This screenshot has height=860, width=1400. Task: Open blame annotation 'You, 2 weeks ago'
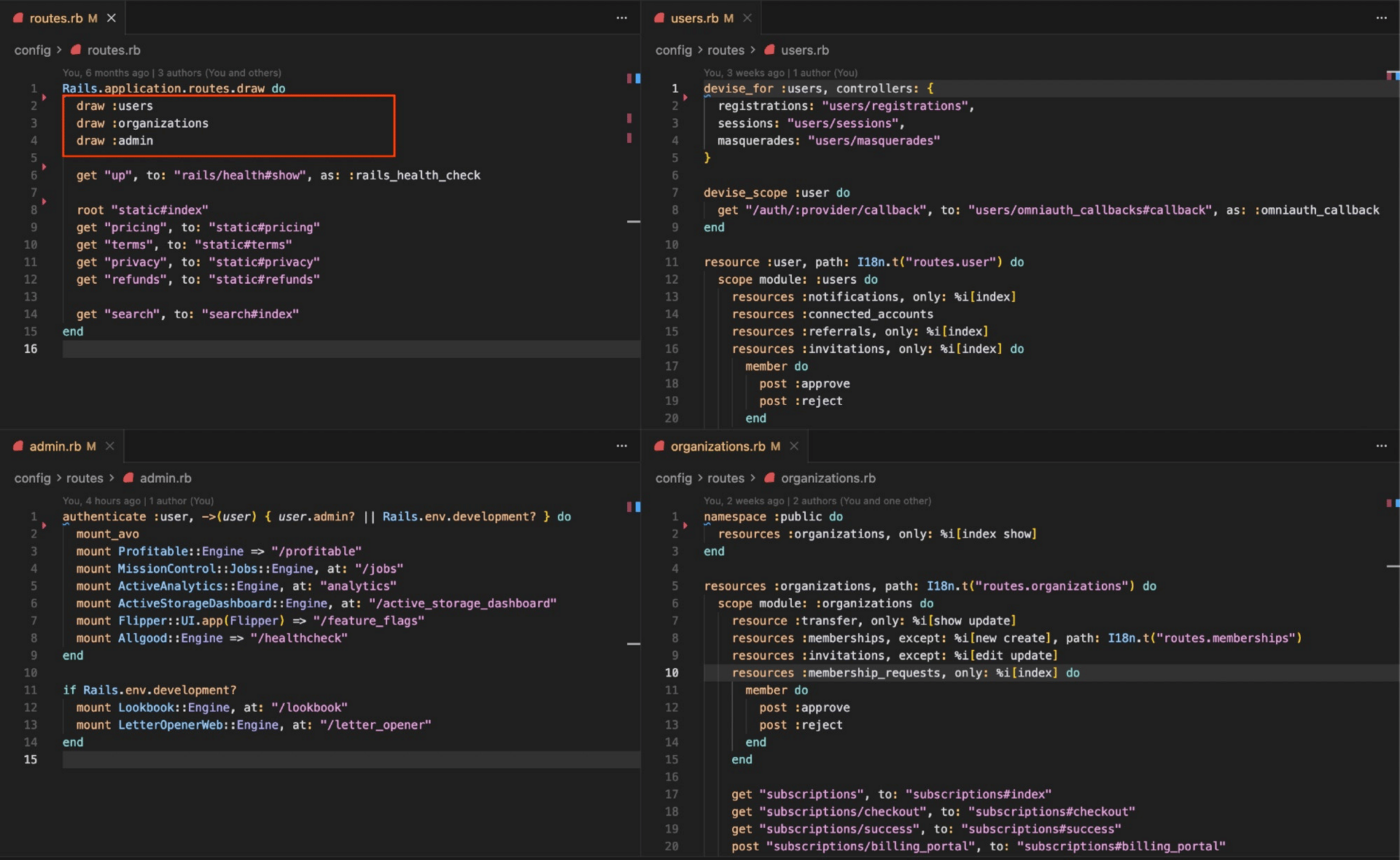(744, 501)
